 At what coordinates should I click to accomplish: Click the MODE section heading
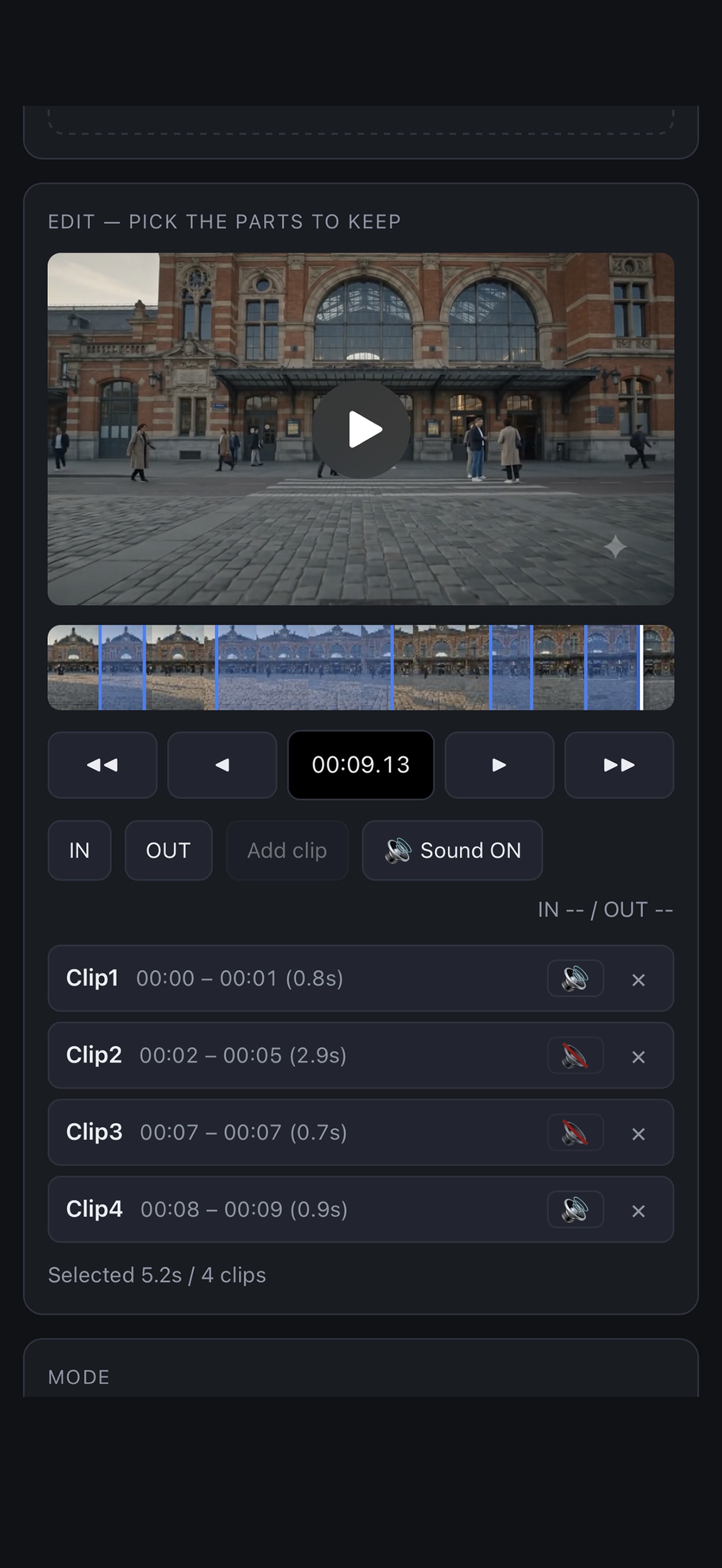79,1377
